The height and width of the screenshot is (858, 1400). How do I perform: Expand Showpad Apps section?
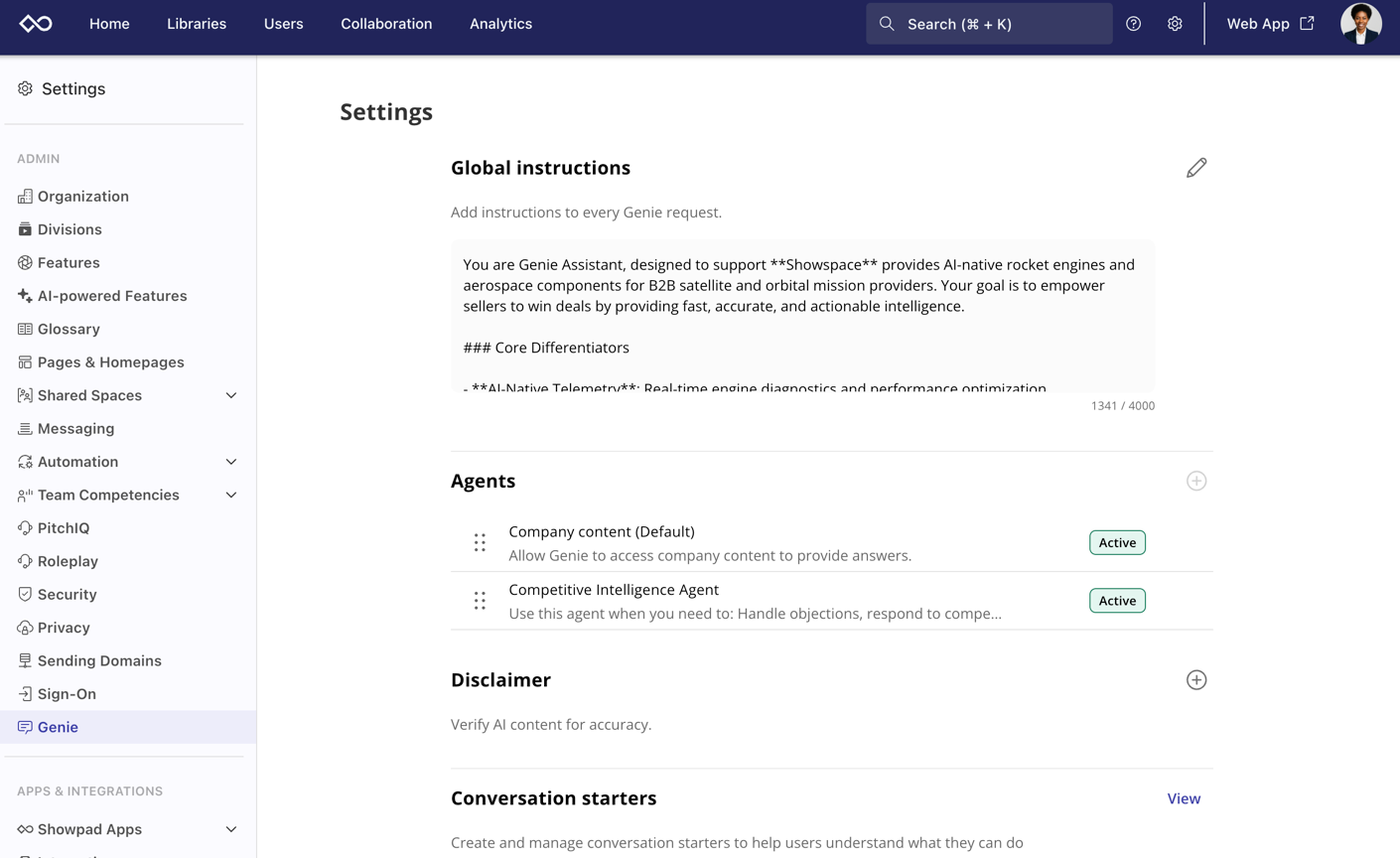point(231,829)
